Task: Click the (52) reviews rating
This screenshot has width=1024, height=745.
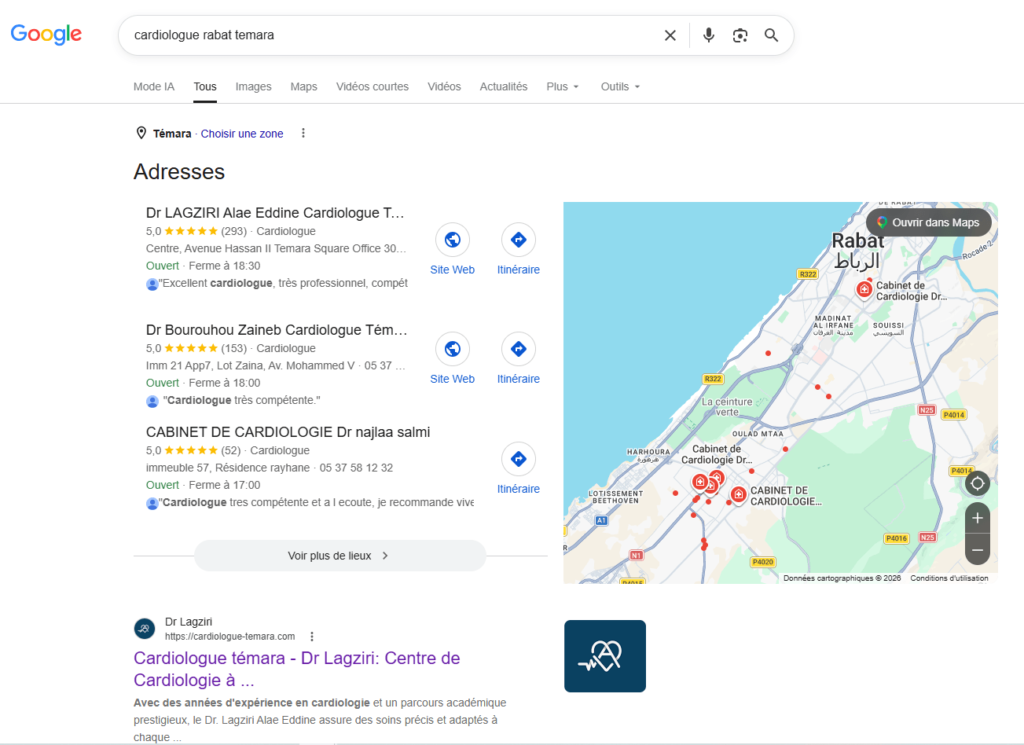Action: 231,451
